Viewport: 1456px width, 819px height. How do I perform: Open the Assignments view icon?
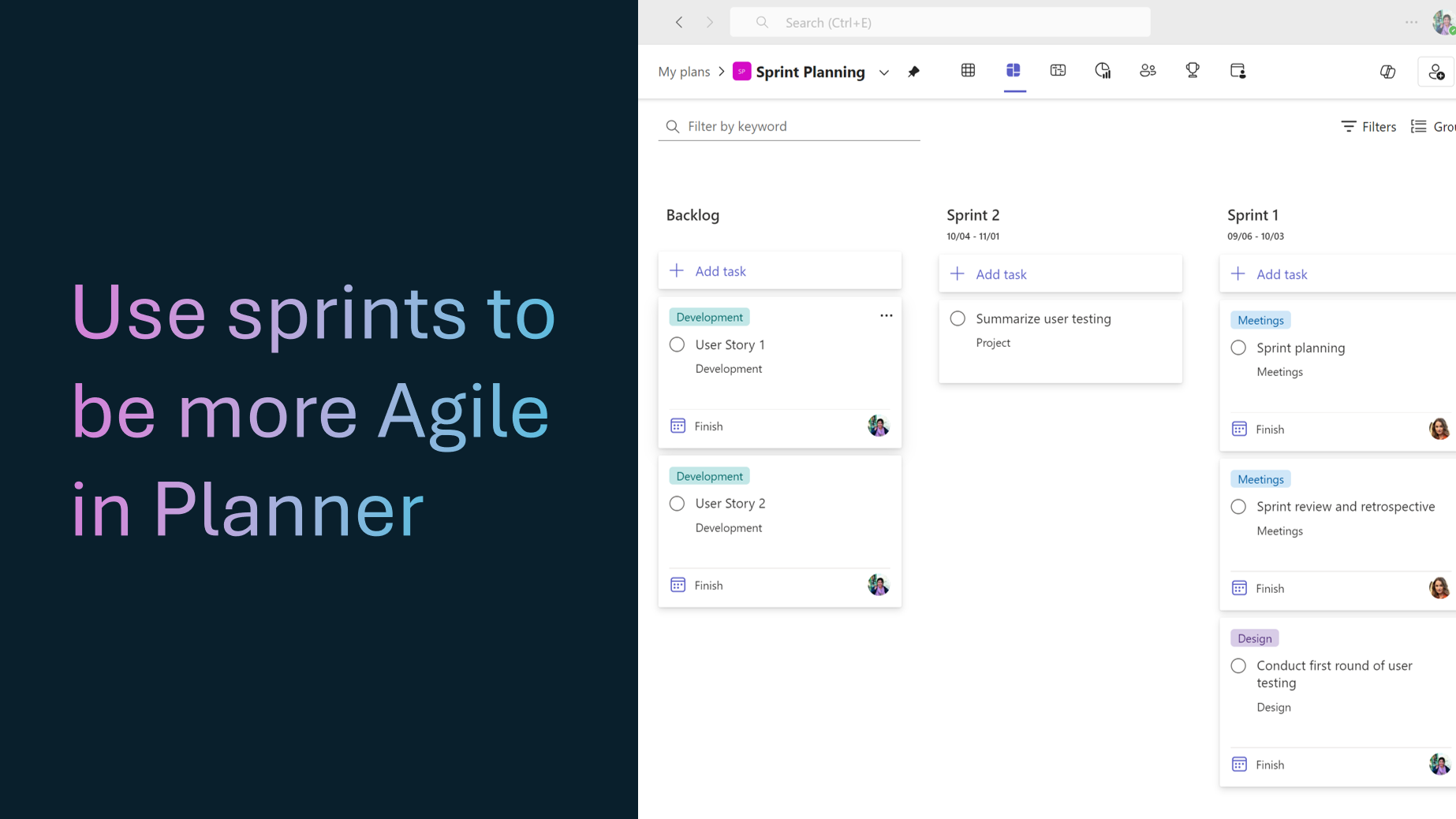(1238, 71)
